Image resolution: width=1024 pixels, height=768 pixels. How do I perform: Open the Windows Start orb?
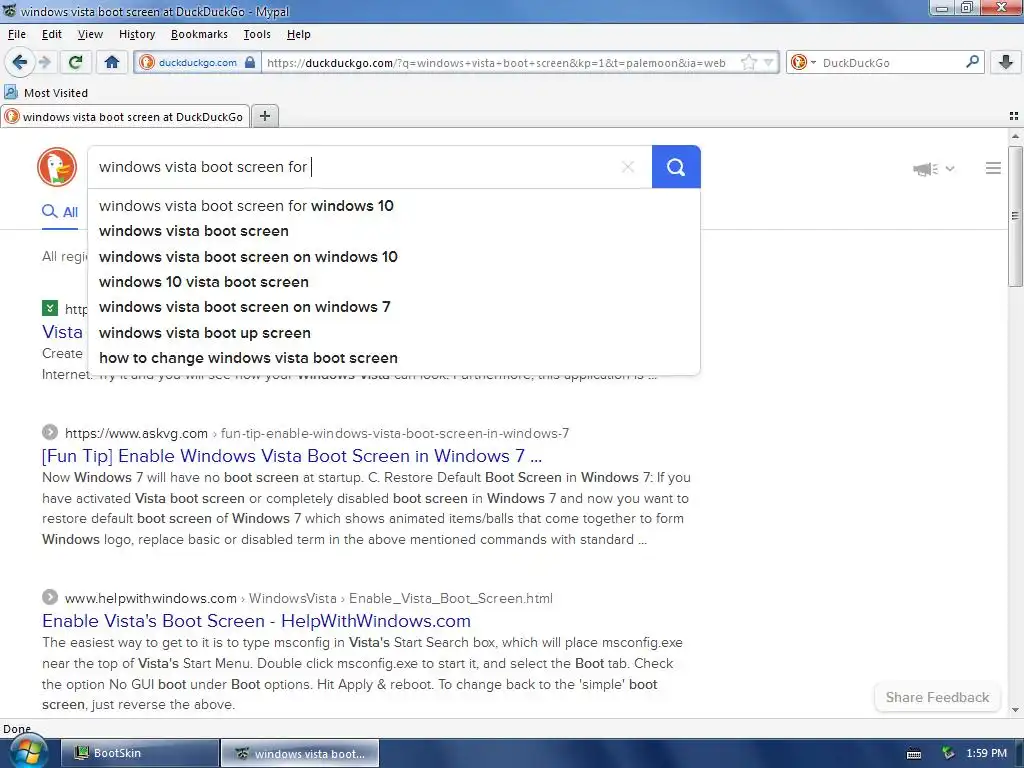(x=27, y=752)
